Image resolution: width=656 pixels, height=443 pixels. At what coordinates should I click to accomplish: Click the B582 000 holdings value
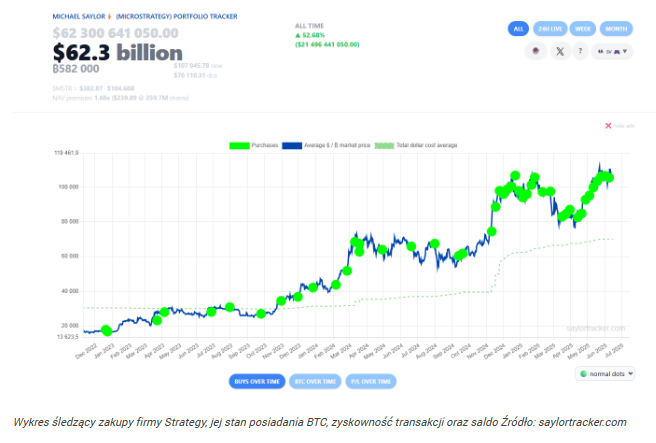tap(76, 69)
